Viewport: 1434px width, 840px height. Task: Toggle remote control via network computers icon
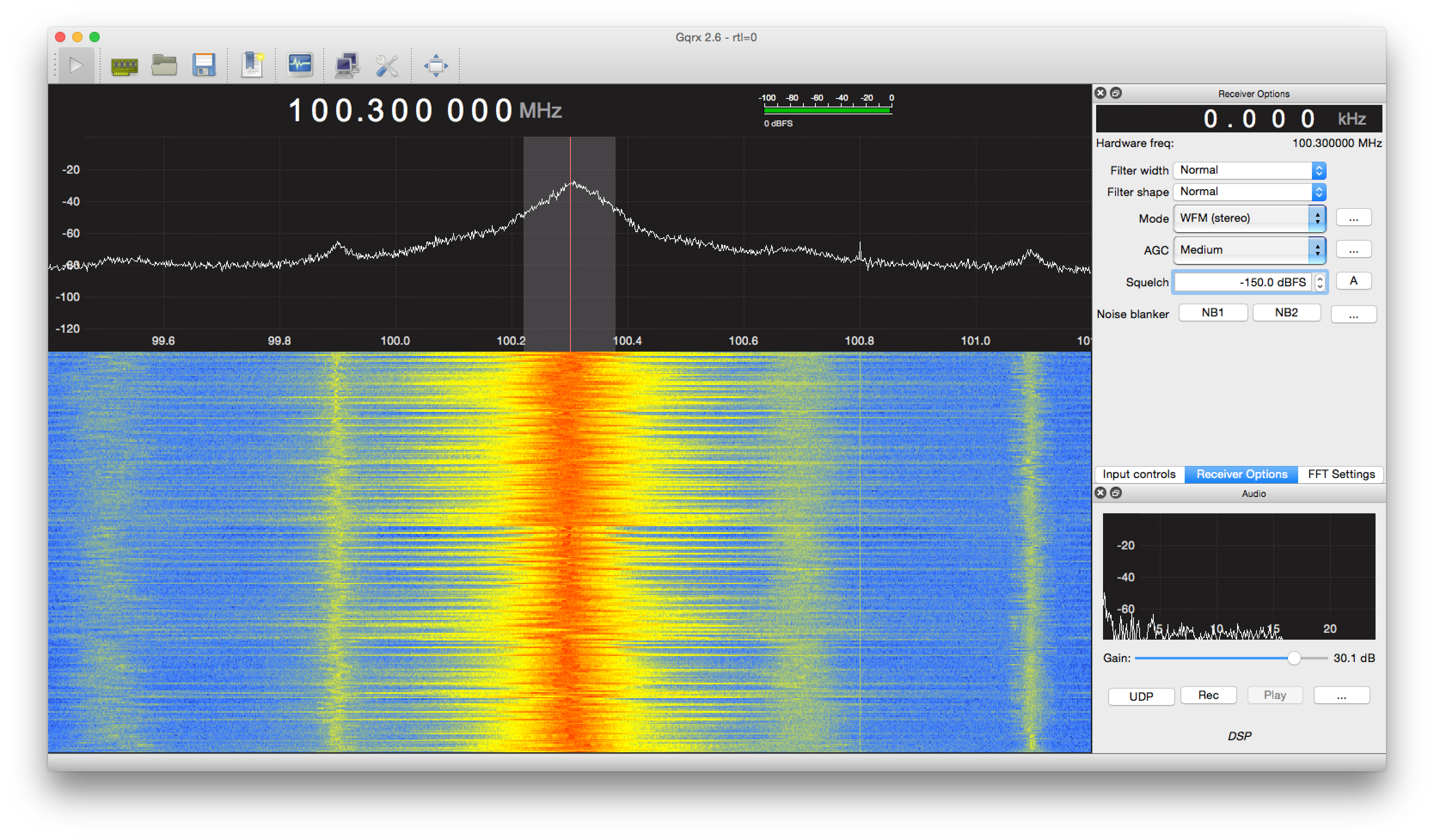click(x=346, y=65)
